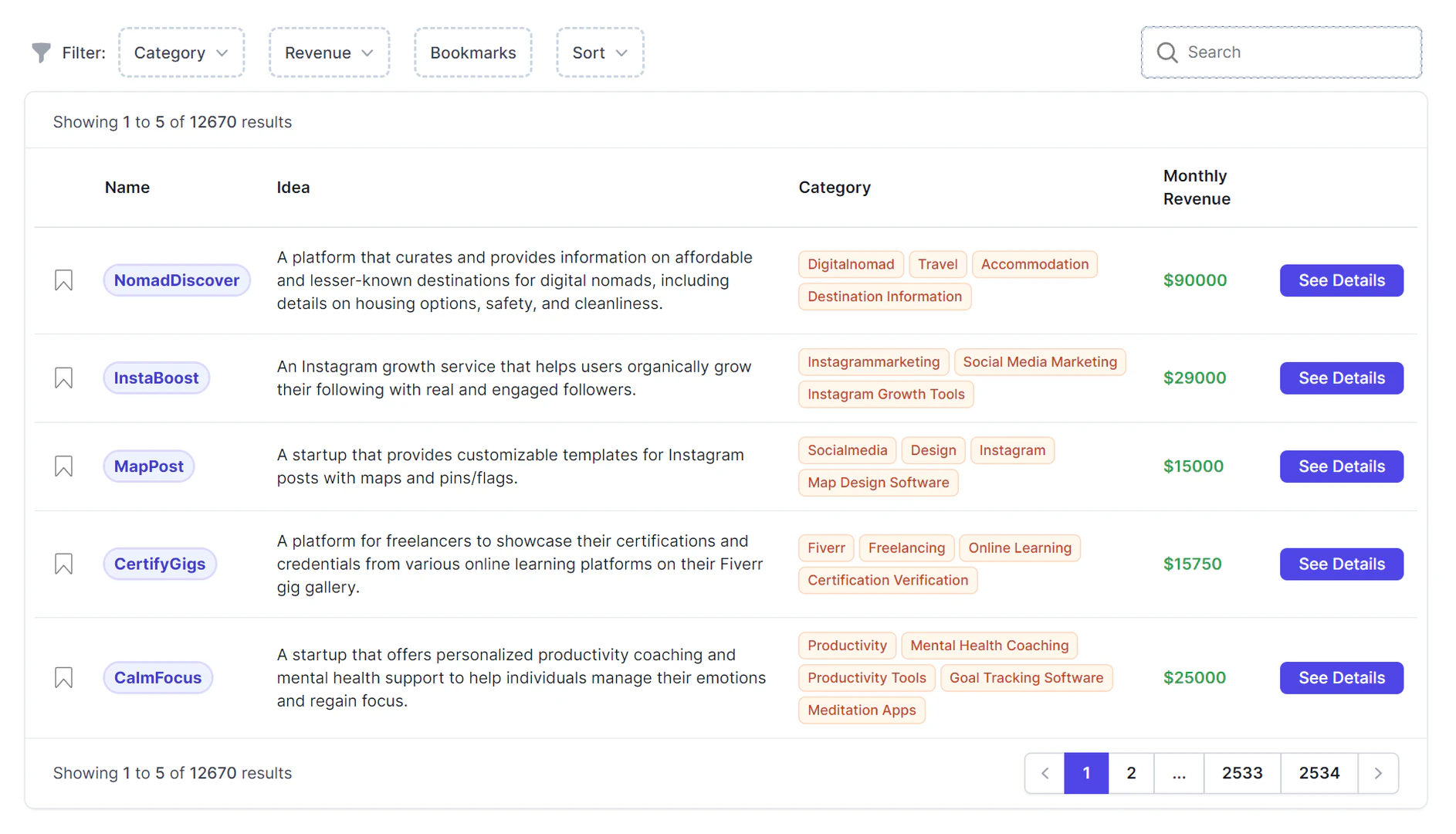The width and height of the screenshot is (1456, 834).
Task: Bookmark the InstaBoost idea
Action: [x=63, y=378]
